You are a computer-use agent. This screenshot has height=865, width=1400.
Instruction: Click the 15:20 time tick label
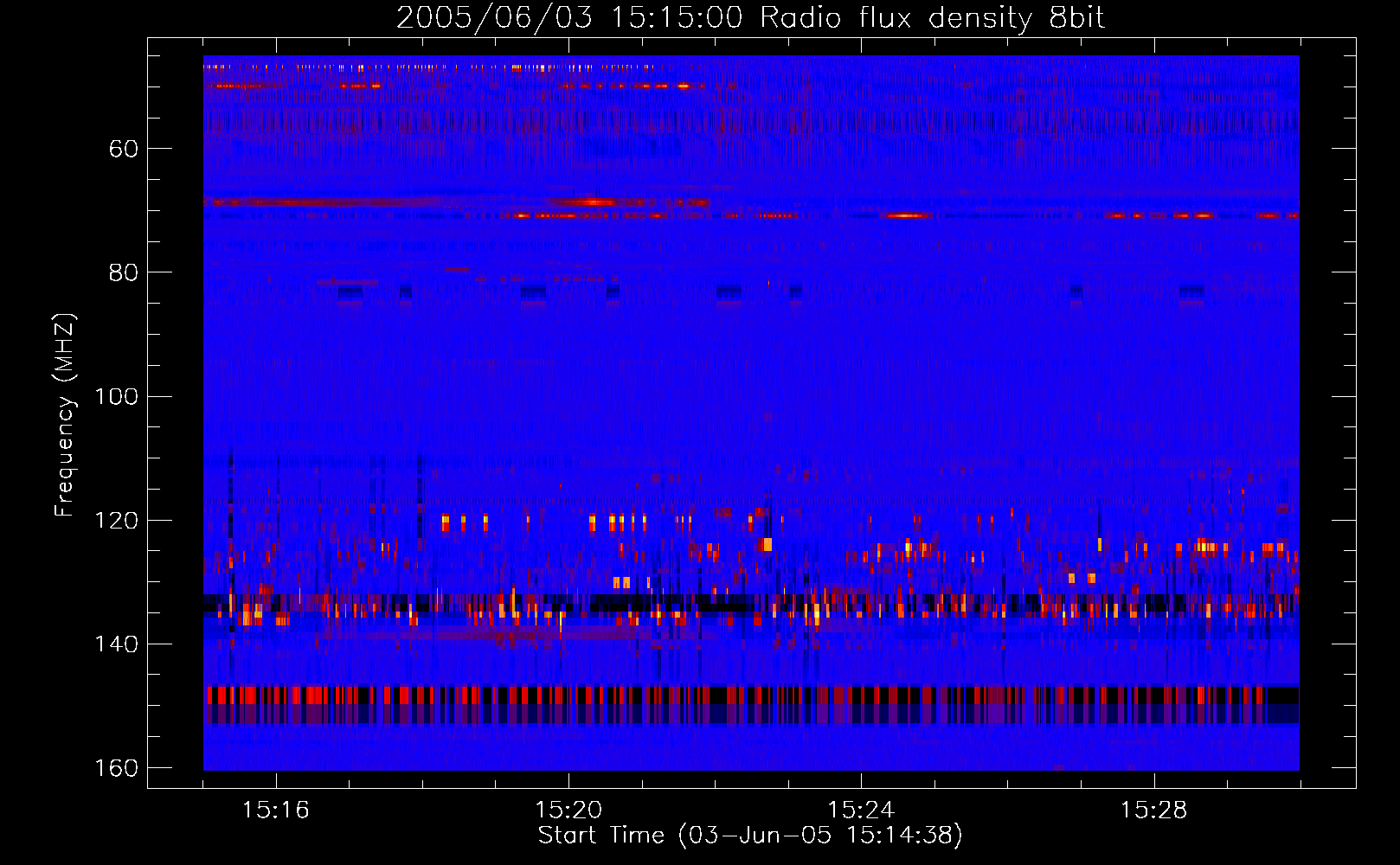pyautogui.click(x=568, y=811)
